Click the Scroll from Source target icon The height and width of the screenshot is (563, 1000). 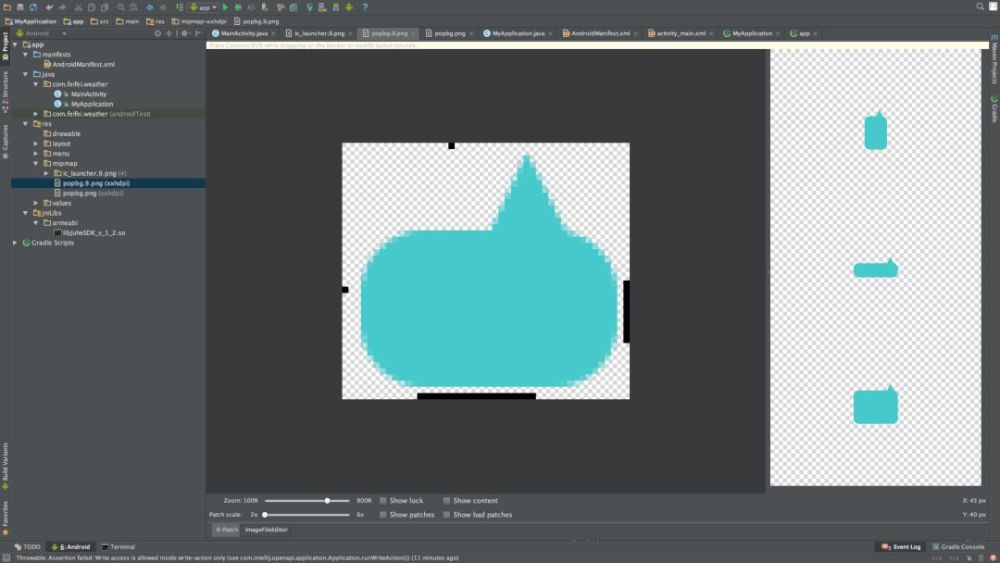[158, 33]
